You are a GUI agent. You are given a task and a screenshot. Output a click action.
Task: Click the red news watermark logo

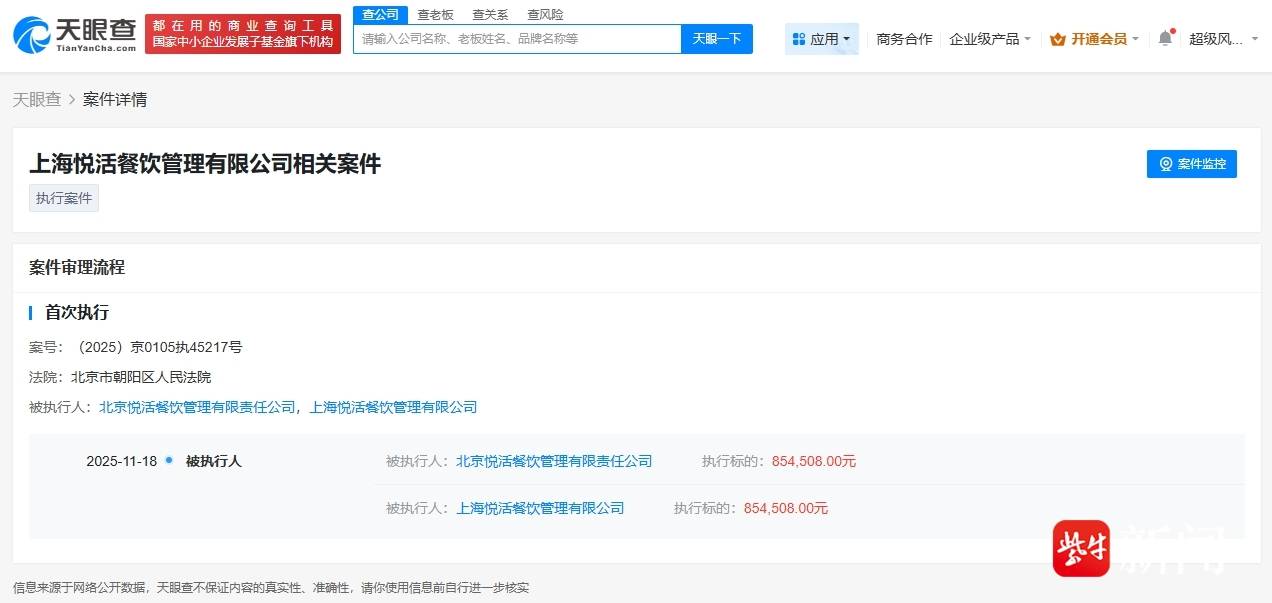coord(1081,548)
